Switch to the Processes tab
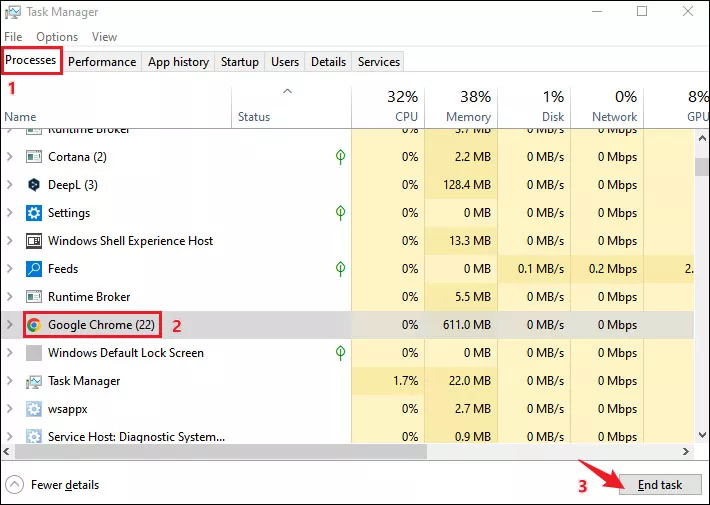The height and width of the screenshot is (505, 710). coord(31,60)
